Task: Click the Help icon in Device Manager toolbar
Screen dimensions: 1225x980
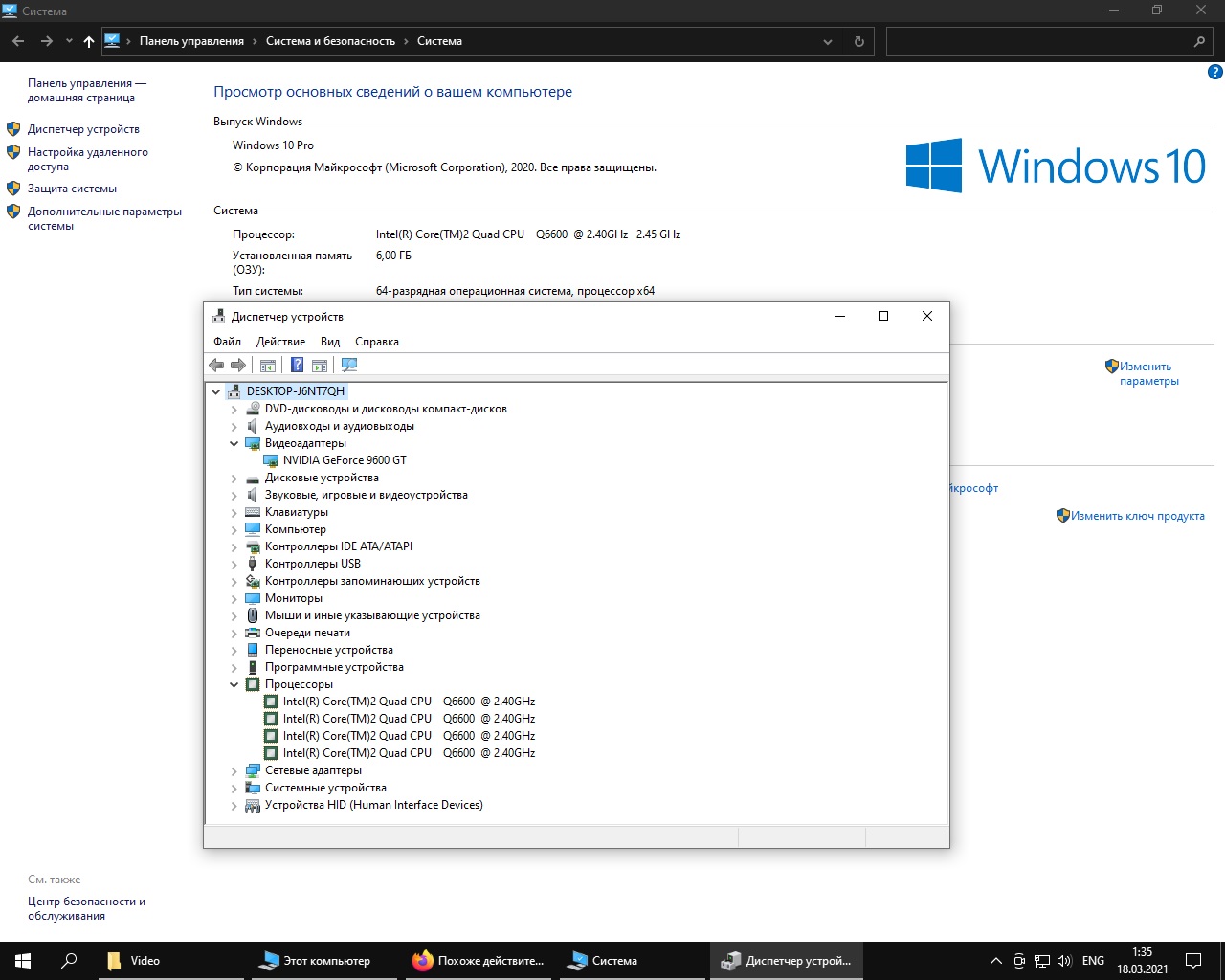Action: point(297,365)
